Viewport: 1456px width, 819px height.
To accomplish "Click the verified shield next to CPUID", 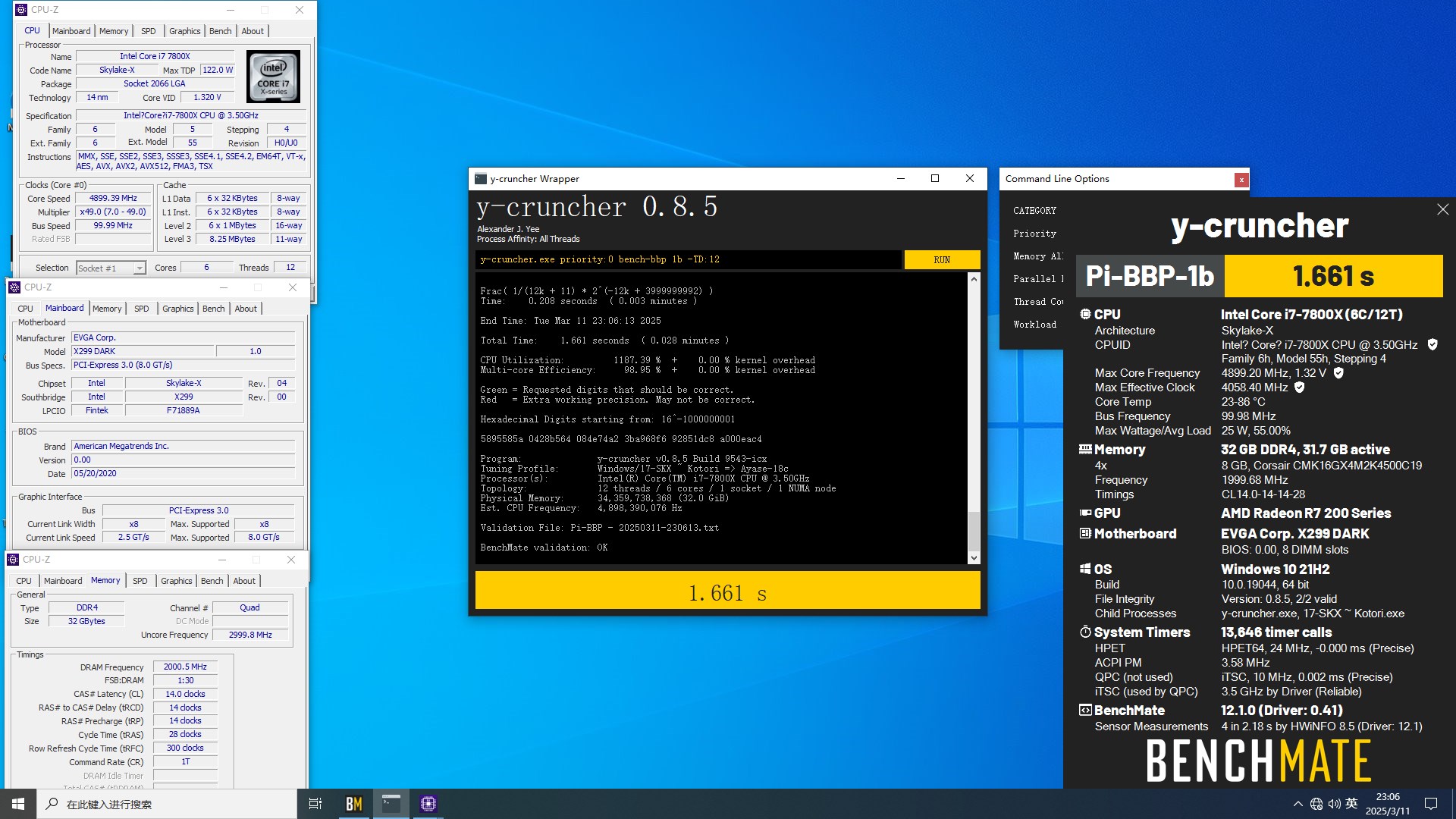I will pos(1432,345).
